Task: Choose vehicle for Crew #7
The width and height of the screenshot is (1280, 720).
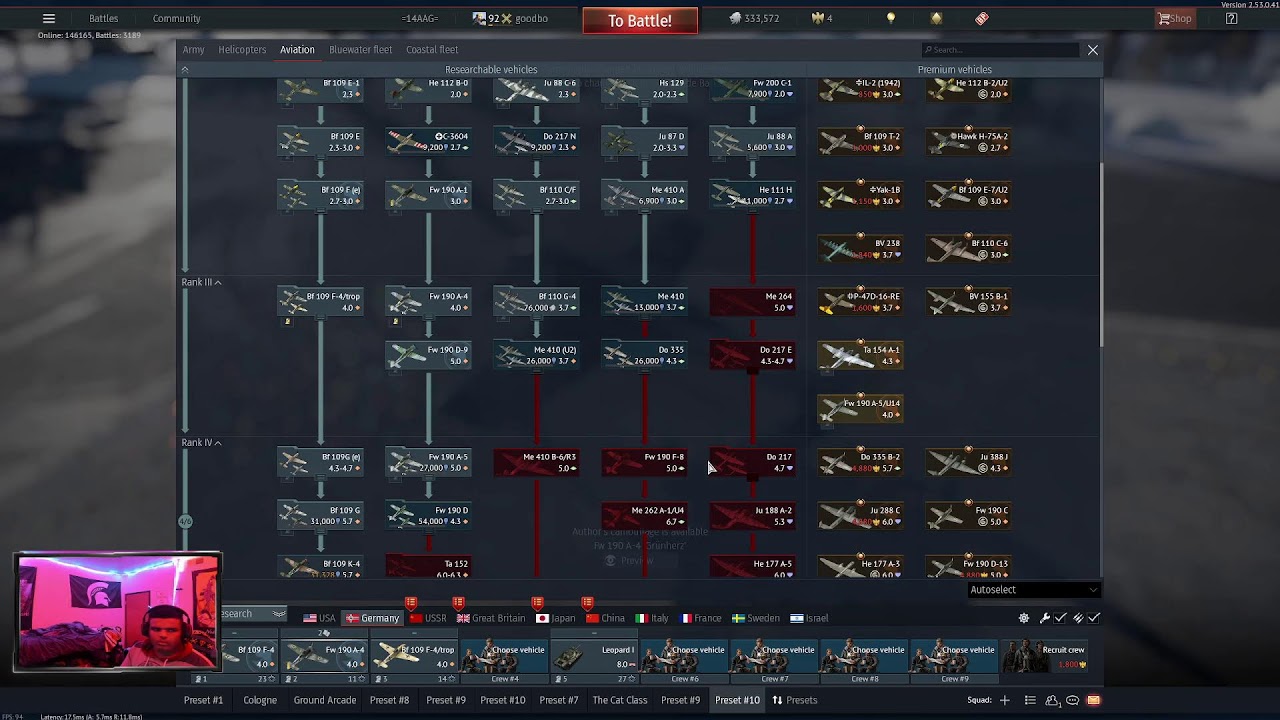Action: pyautogui.click(x=775, y=657)
